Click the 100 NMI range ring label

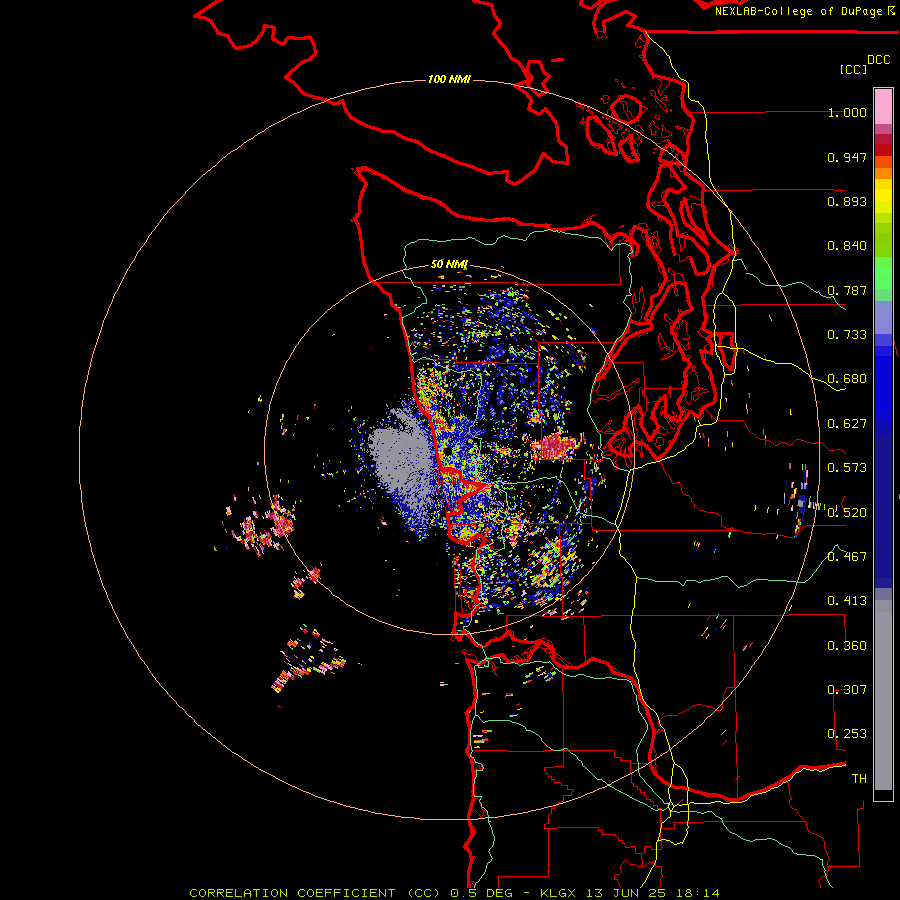[x=449, y=79]
